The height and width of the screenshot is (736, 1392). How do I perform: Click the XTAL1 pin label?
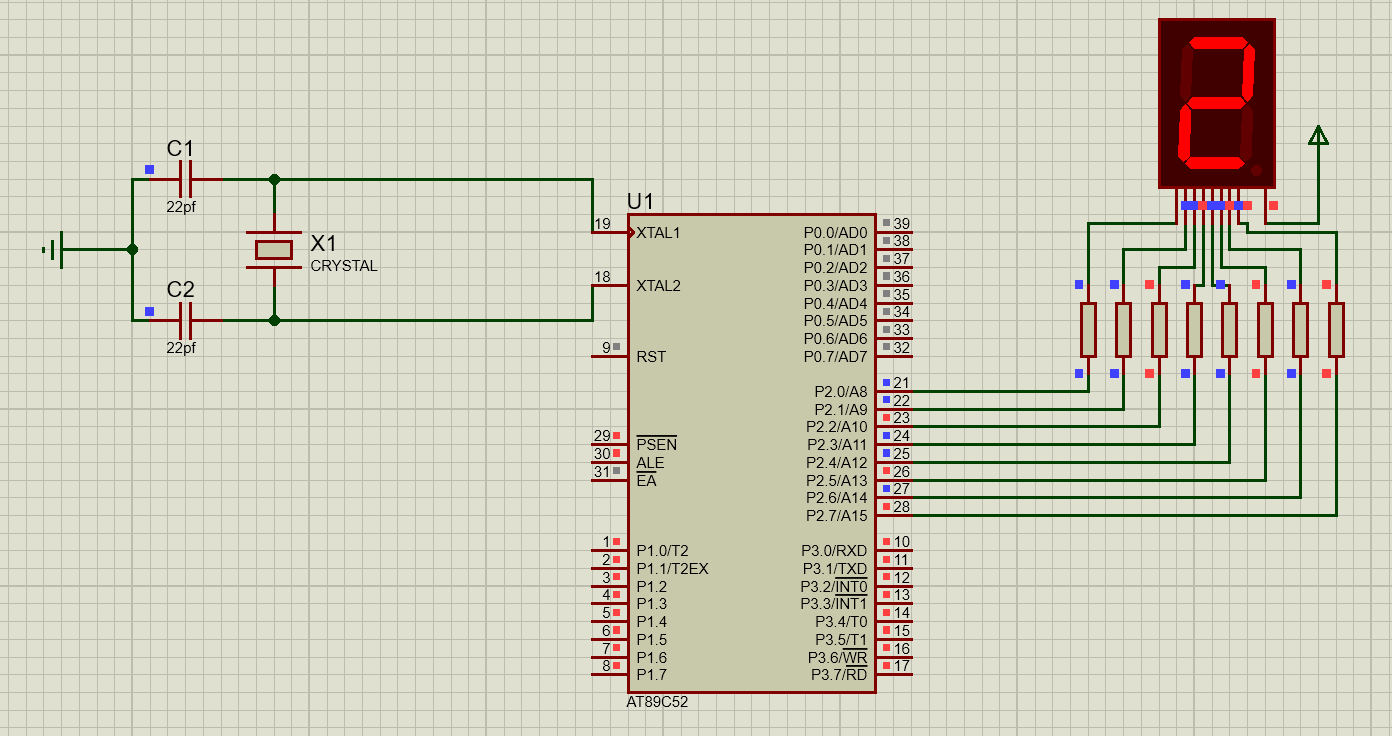coord(658,233)
